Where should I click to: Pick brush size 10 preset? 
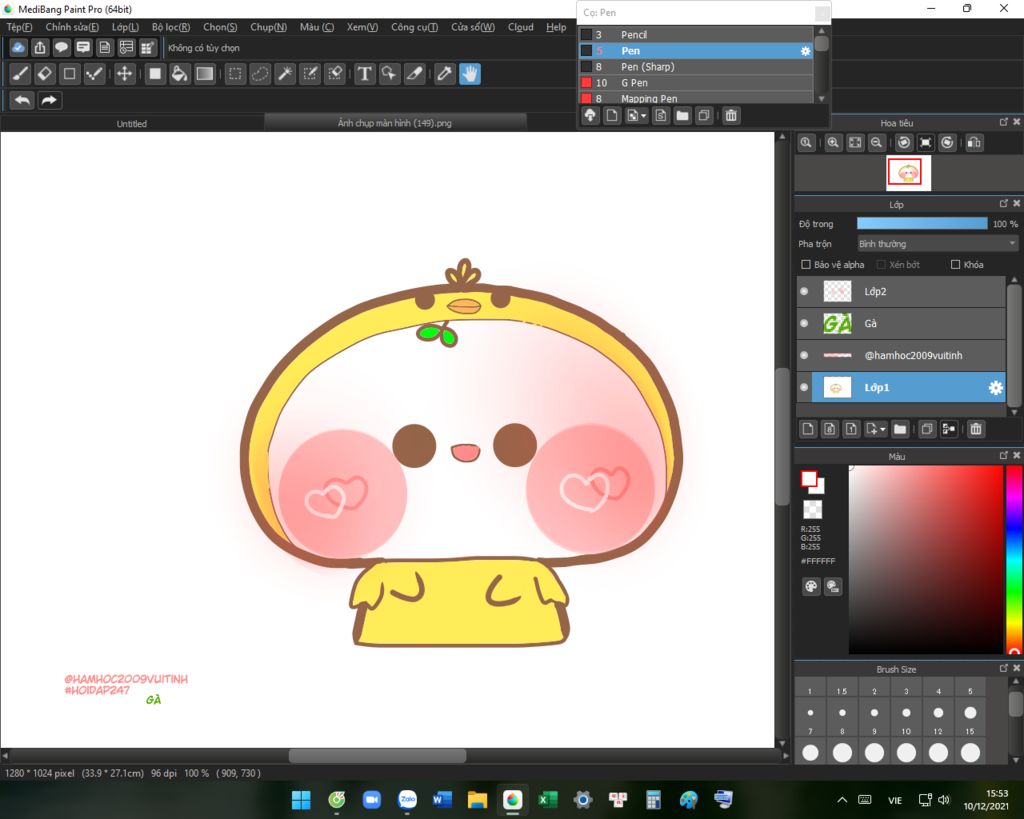906,753
